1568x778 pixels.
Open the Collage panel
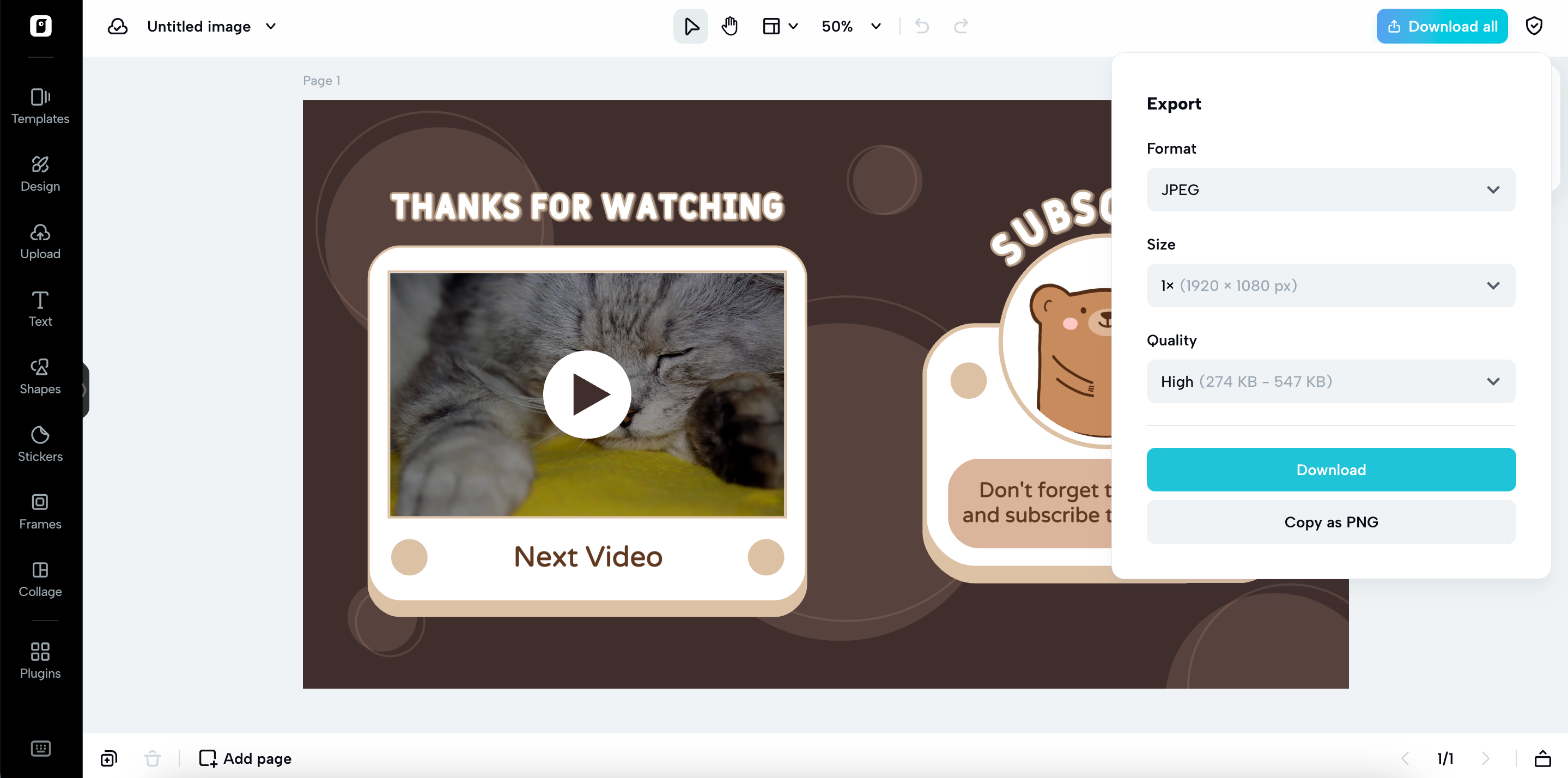(40, 579)
